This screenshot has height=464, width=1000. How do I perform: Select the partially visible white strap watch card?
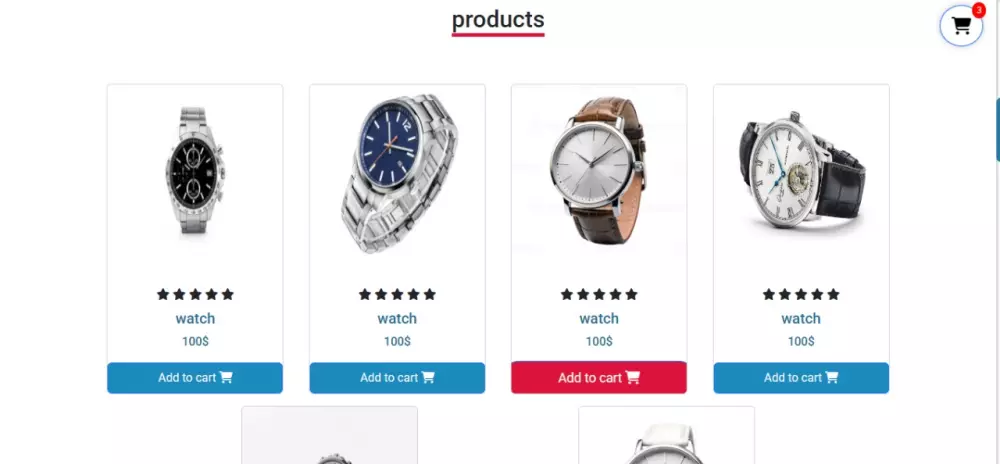666,435
